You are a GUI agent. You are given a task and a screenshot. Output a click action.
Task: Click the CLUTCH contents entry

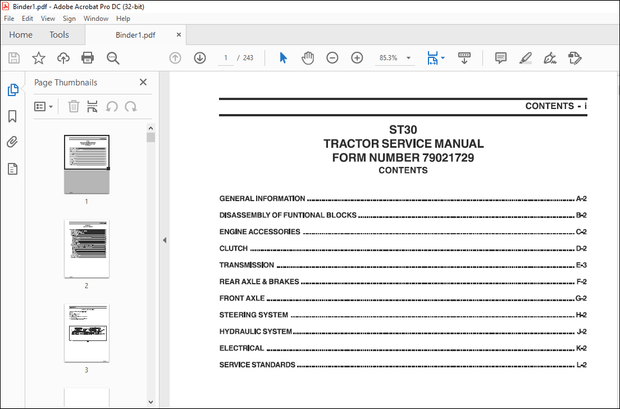403,248
